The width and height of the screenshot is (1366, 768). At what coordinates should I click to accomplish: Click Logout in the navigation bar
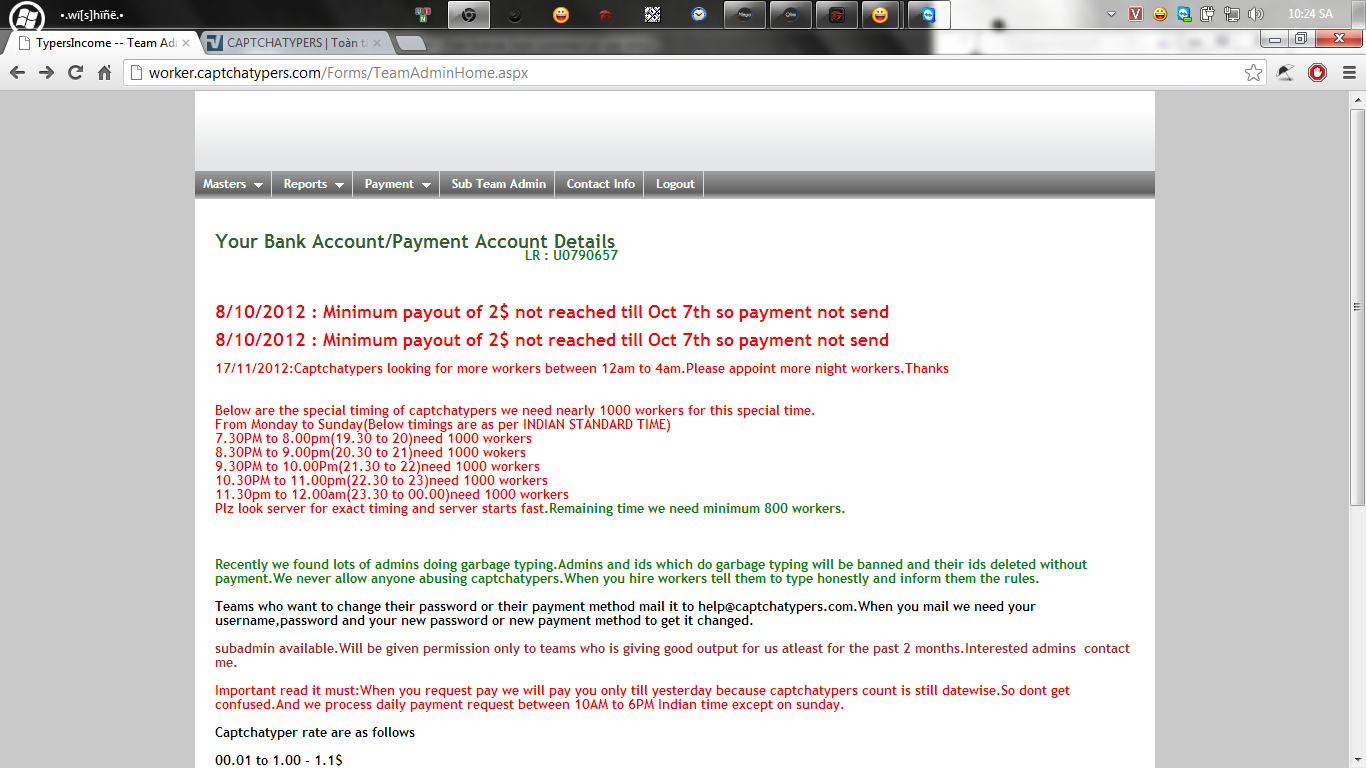coord(675,184)
